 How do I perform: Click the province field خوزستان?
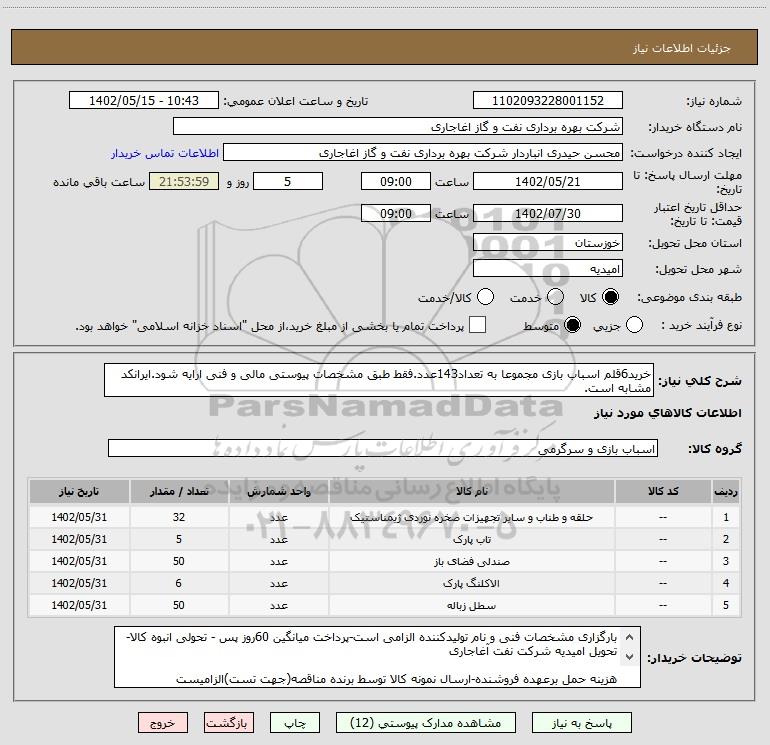(x=548, y=242)
